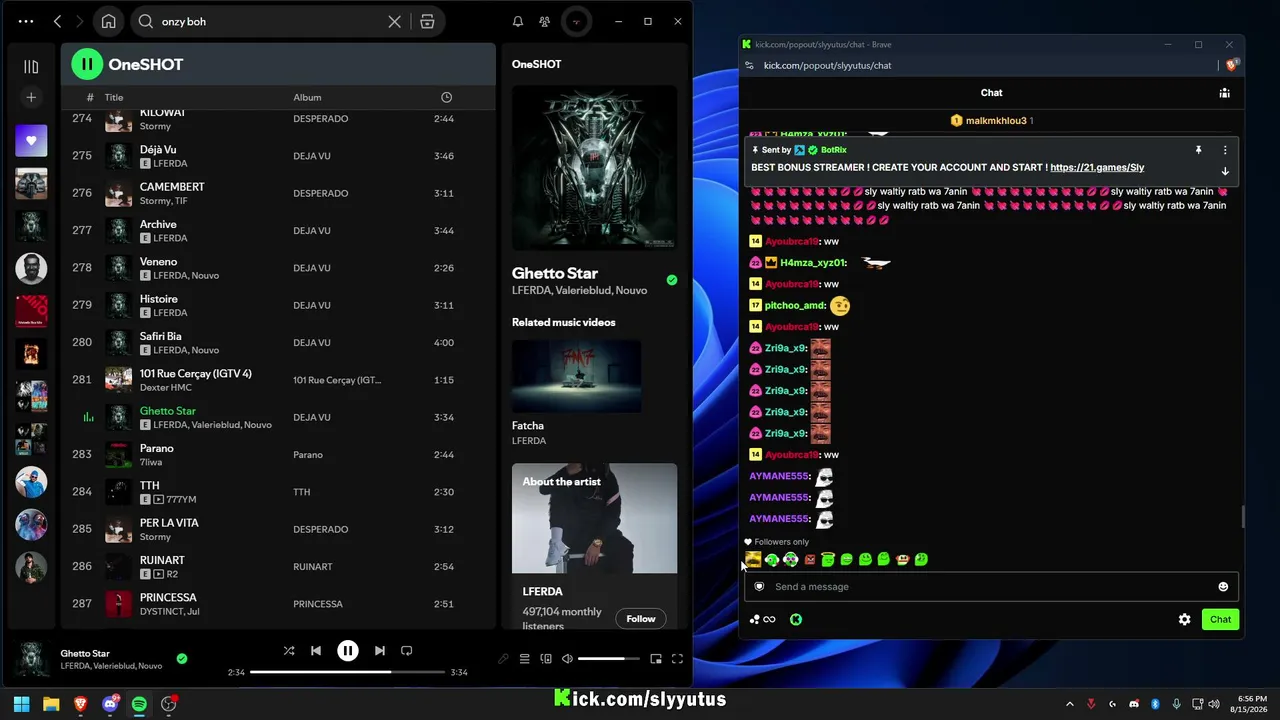1280x720 pixels.
Task: Open the chat identity shield icon
Action: pos(759,587)
